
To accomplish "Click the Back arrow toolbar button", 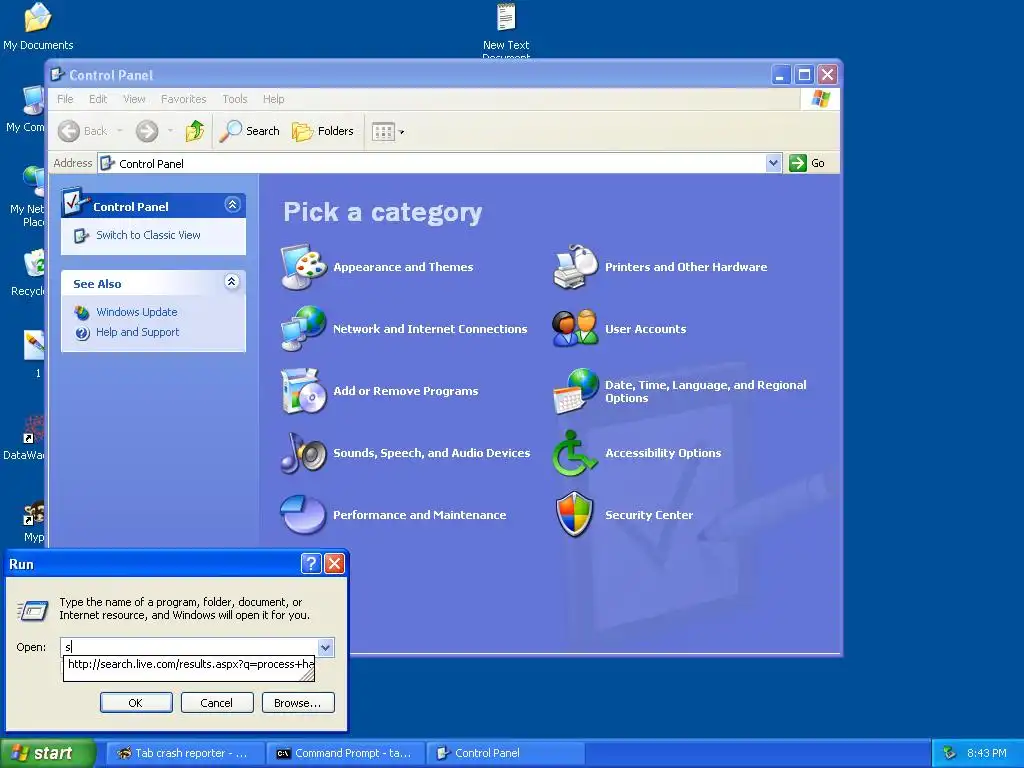I will [83, 131].
